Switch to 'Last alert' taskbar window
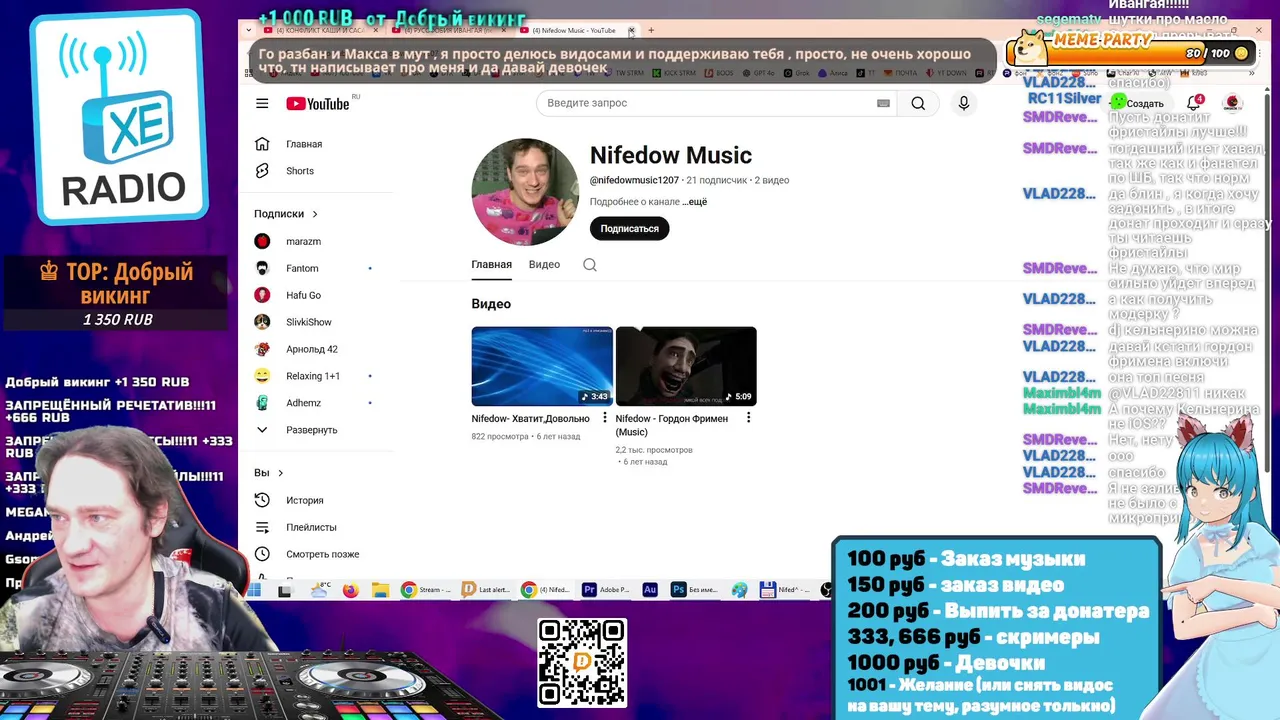 [x=486, y=590]
